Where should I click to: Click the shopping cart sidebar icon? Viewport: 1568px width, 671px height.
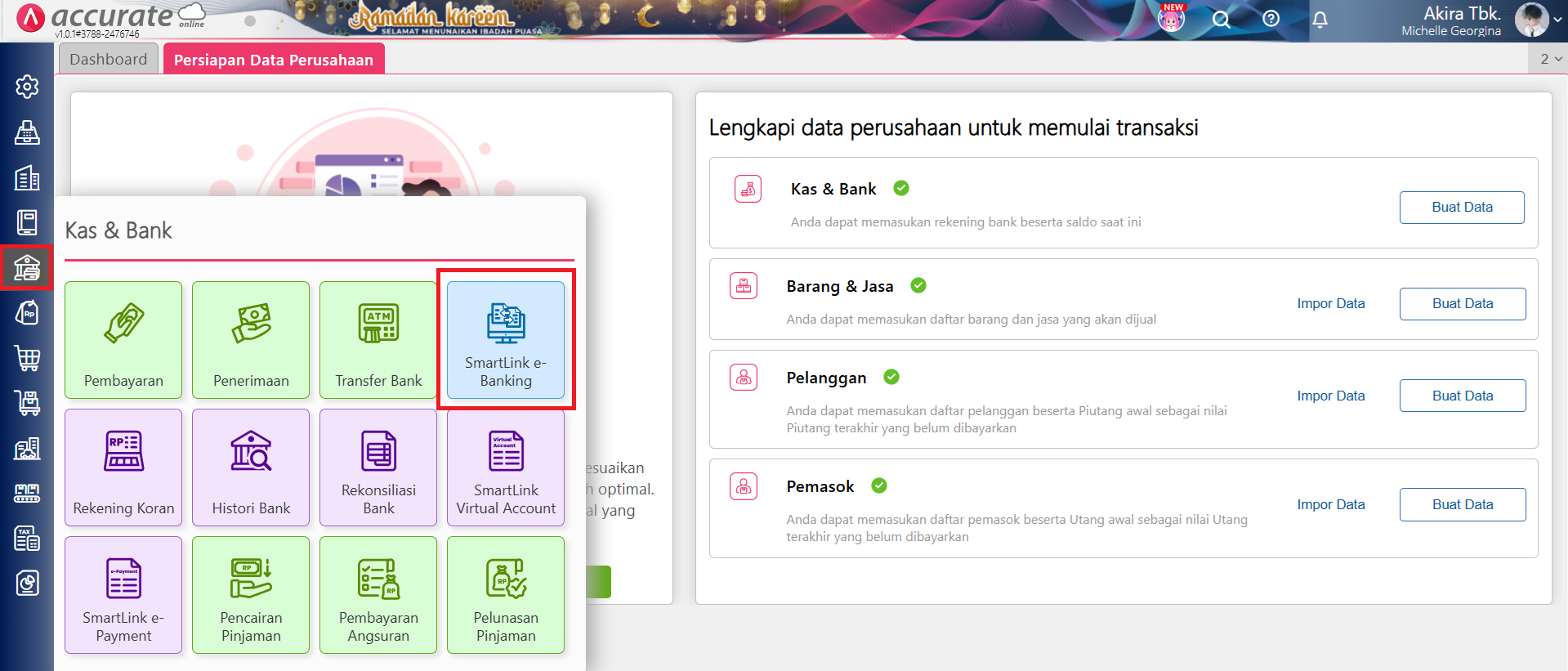27,357
